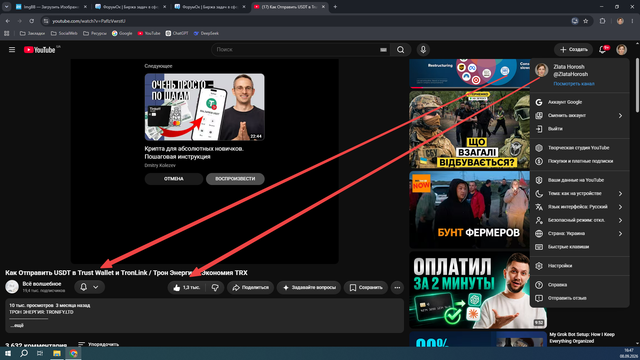This screenshot has width=640, height=360.
Task: Click Создать button in header
Action: (x=573, y=50)
